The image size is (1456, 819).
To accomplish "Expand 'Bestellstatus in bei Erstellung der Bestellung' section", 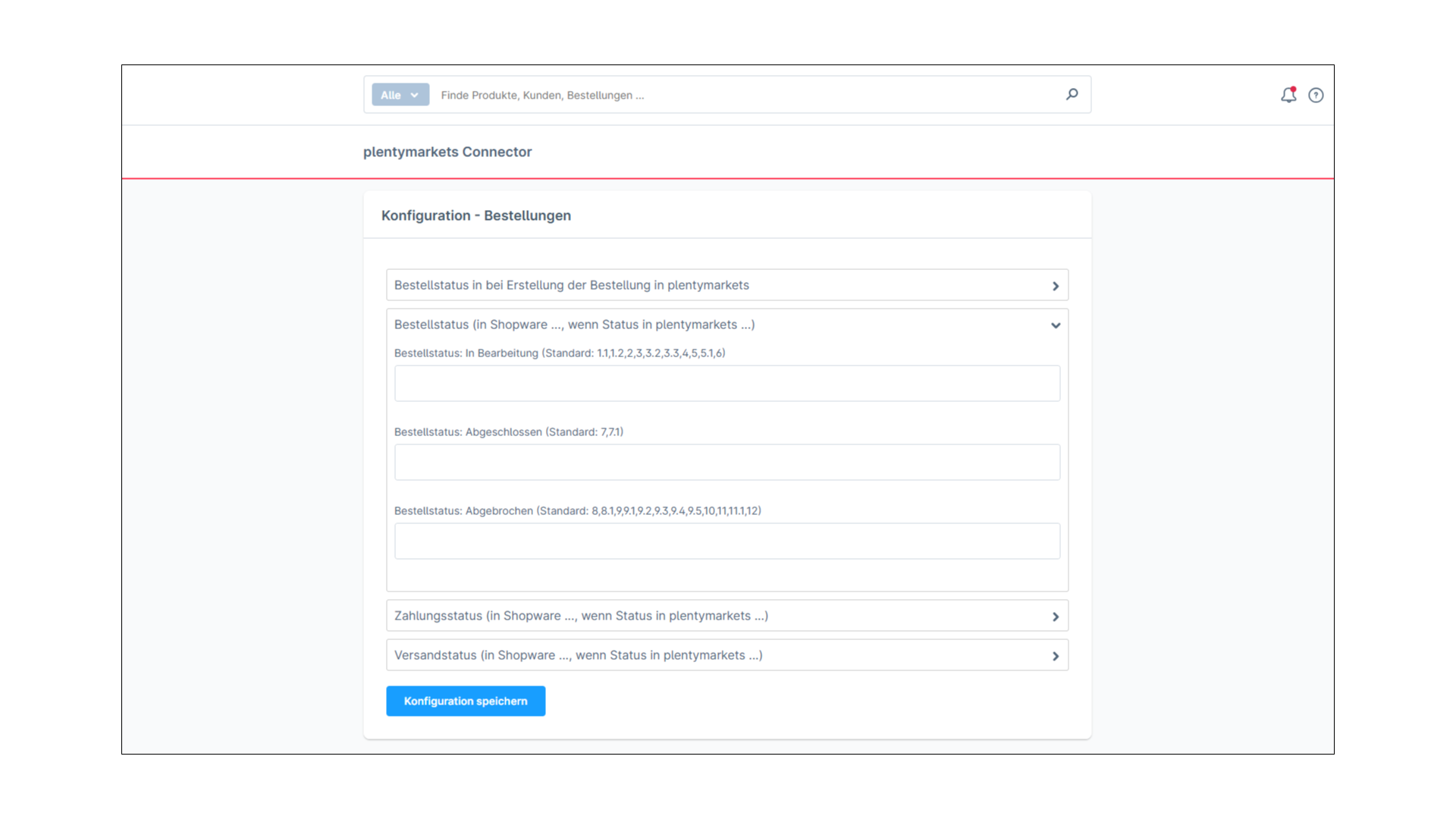I will point(727,285).
